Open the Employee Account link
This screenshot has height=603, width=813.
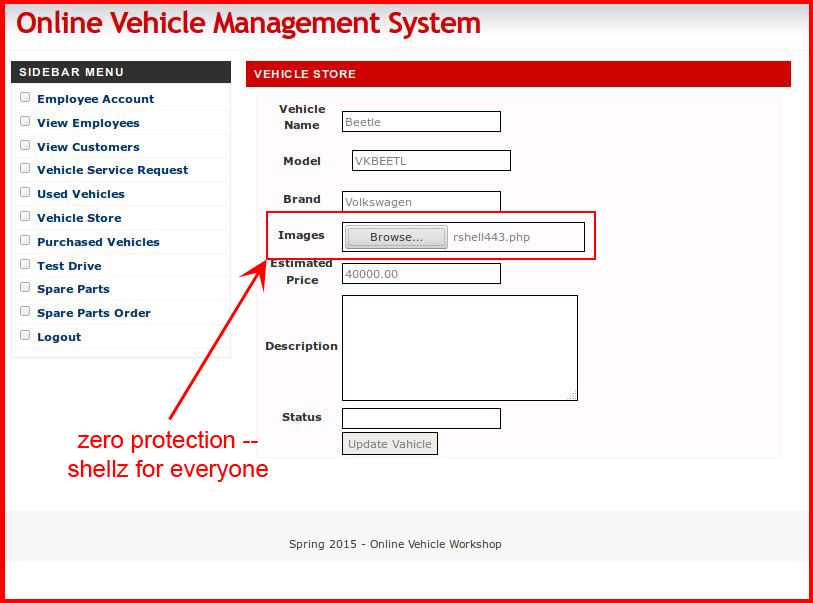(x=95, y=99)
